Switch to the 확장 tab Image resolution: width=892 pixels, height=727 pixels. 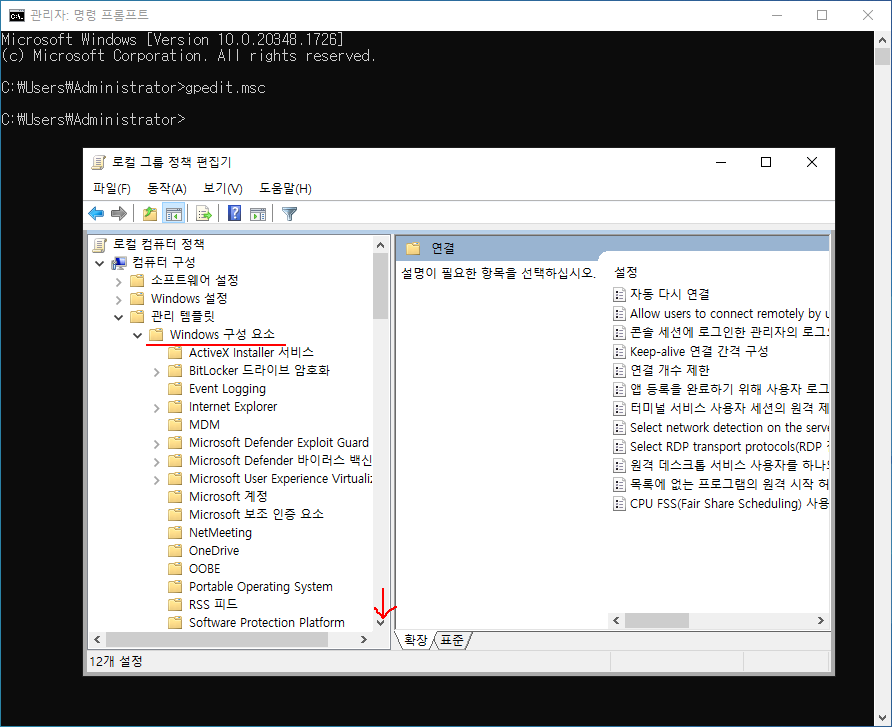[x=415, y=641]
